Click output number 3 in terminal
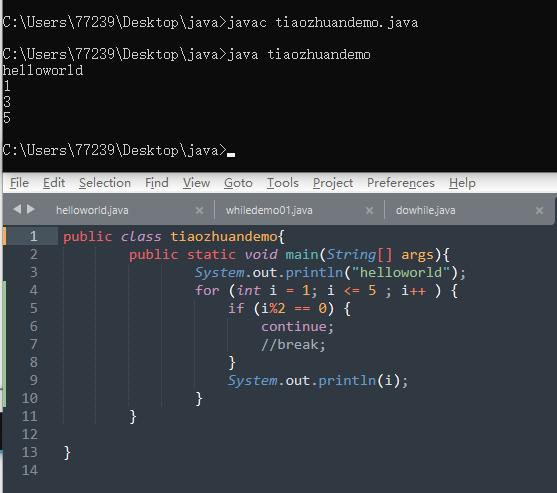 [7, 102]
